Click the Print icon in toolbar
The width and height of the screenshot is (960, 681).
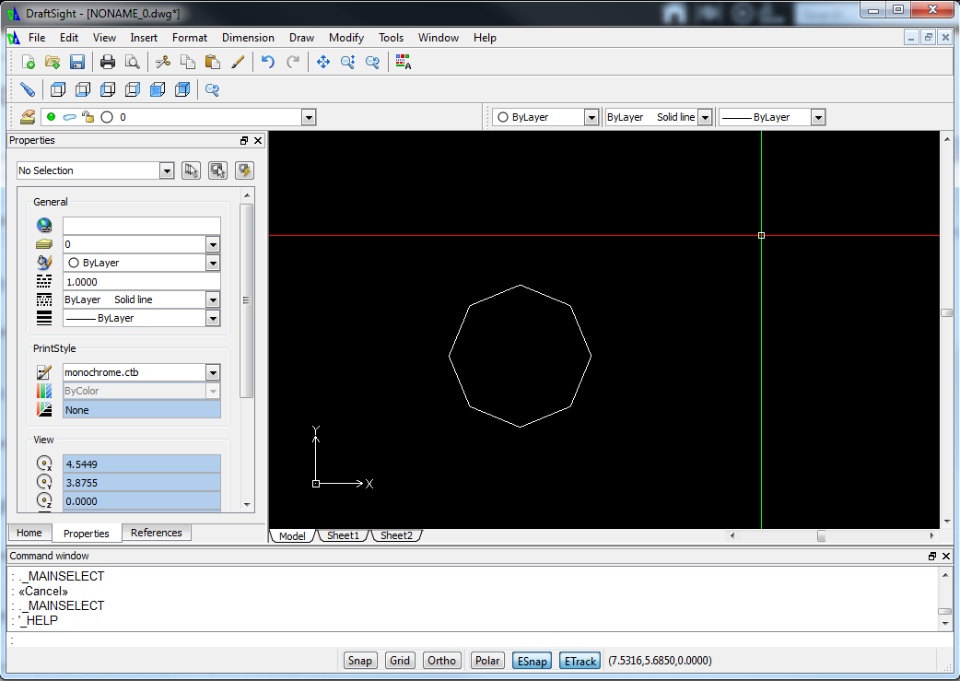(x=107, y=62)
